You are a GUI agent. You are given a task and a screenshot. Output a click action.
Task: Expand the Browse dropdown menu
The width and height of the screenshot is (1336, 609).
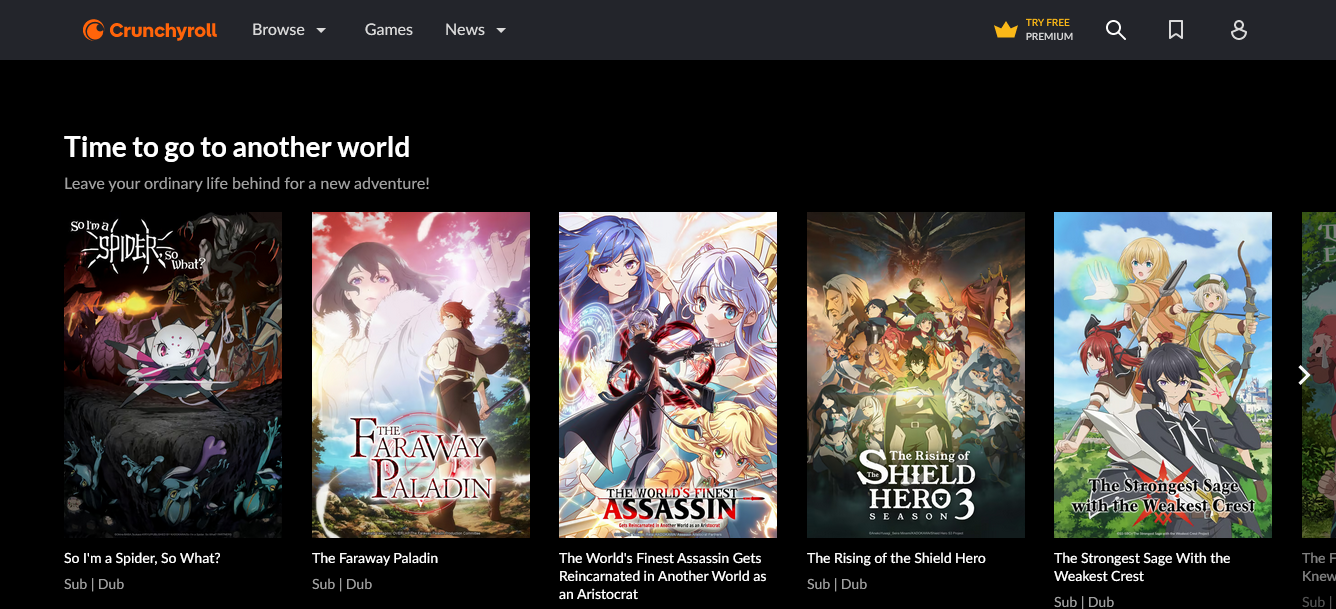[x=290, y=30]
